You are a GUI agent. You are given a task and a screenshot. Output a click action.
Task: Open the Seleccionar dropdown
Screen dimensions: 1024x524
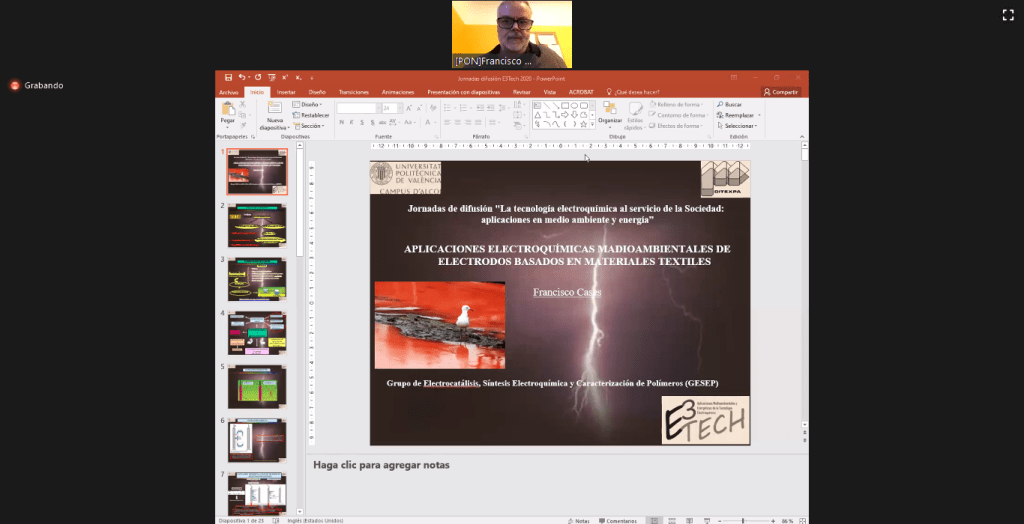point(740,126)
